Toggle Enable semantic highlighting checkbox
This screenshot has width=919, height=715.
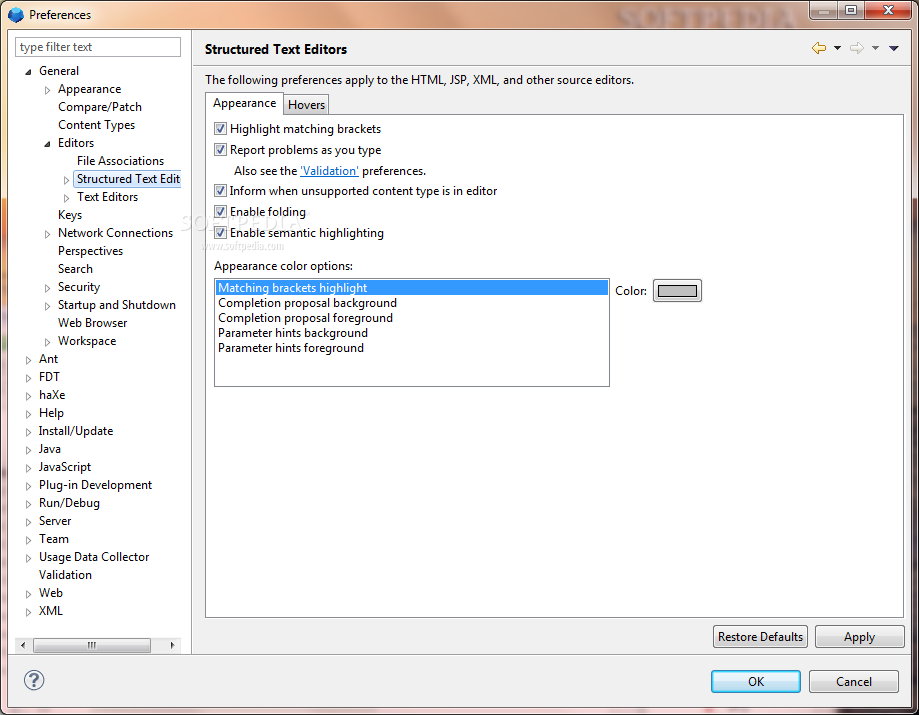[x=220, y=233]
